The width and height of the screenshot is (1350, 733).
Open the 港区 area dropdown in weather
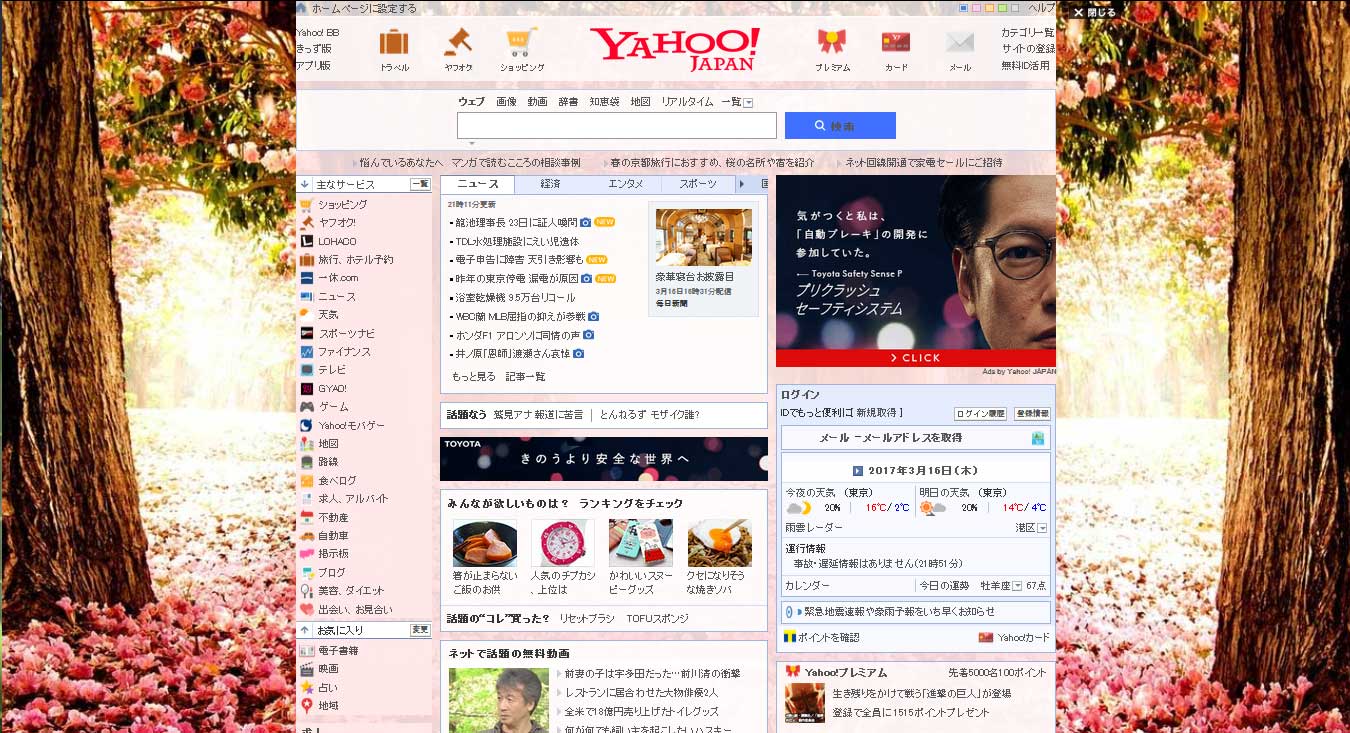click(x=1042, y=528)
